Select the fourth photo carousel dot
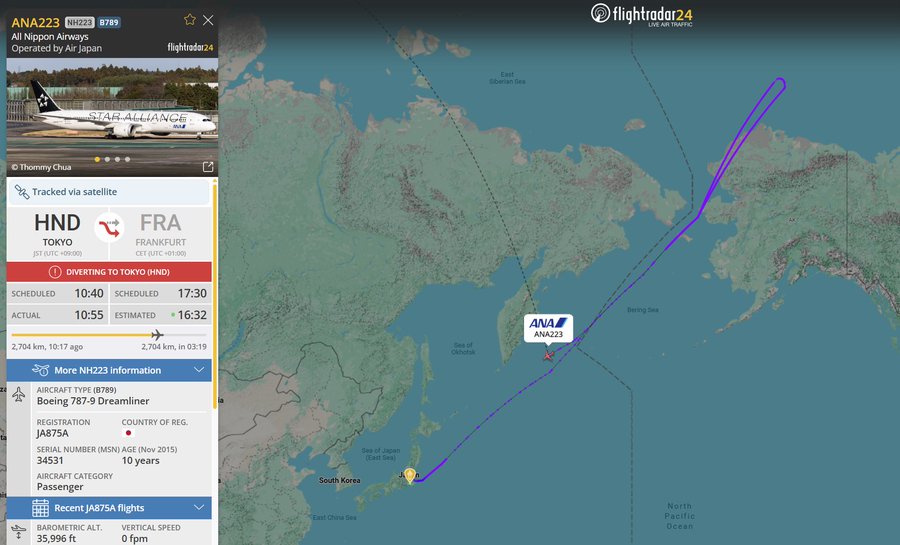 tap(127, 159)
